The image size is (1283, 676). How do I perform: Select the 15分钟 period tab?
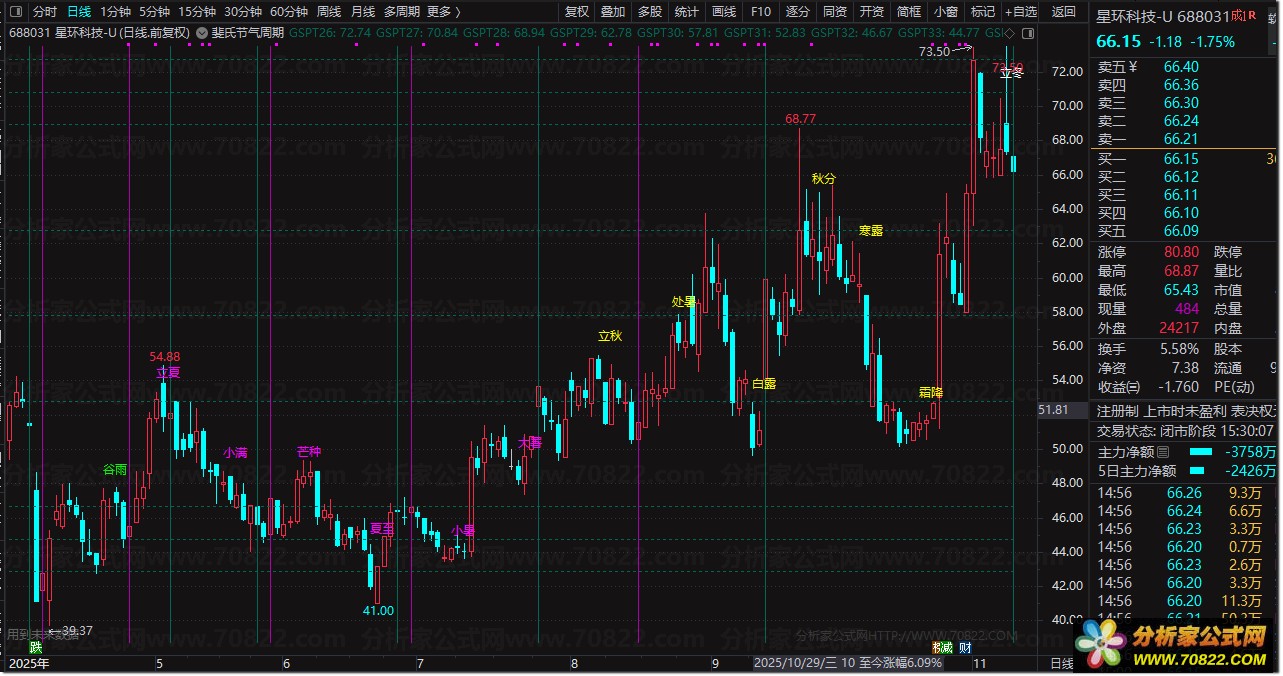197,12
